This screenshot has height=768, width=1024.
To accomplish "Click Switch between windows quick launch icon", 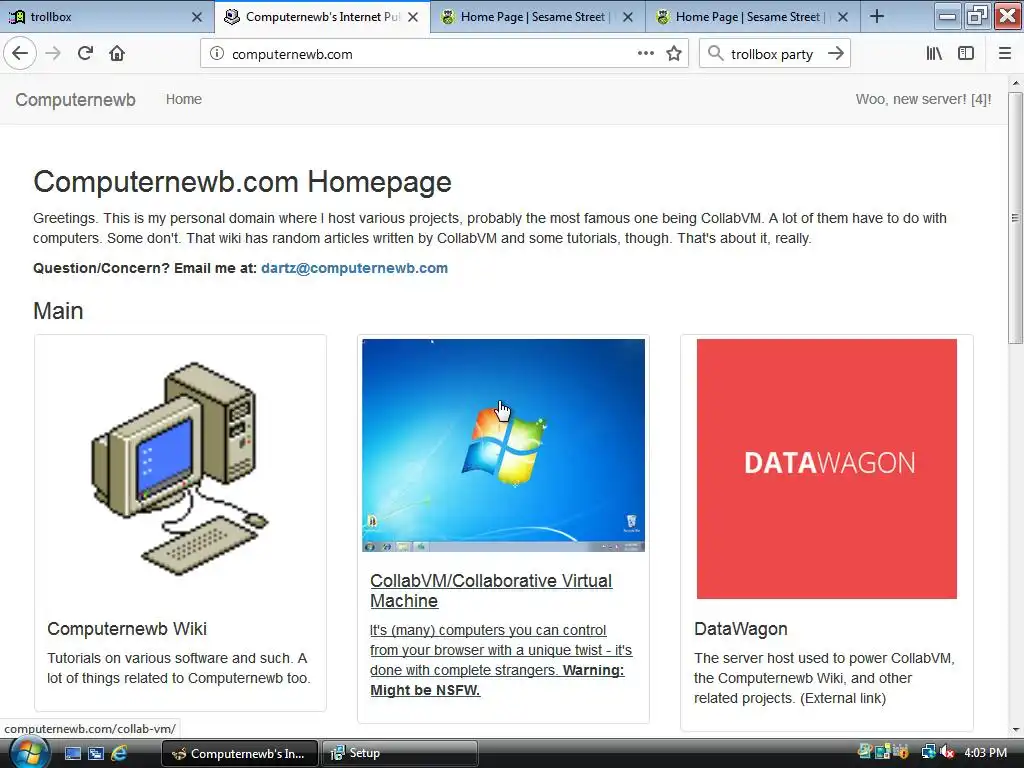I will click(96, 753).
